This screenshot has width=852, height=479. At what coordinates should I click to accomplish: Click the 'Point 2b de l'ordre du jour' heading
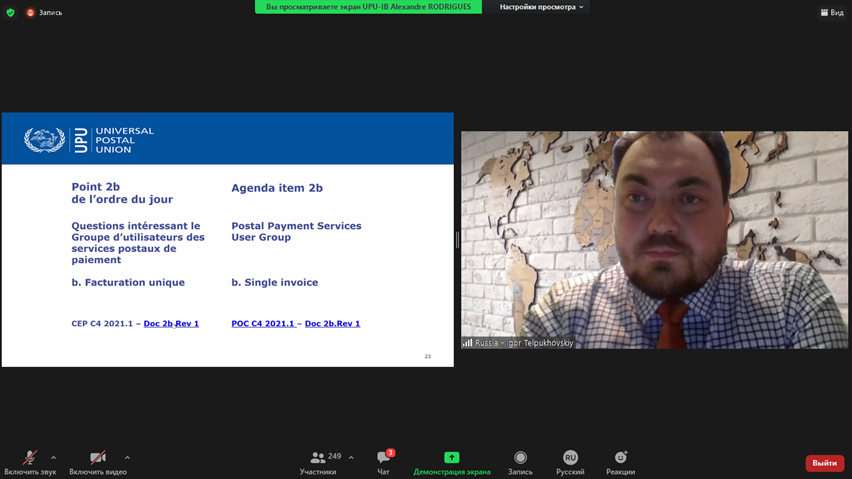pyautogui.click(x=122, y=193)
